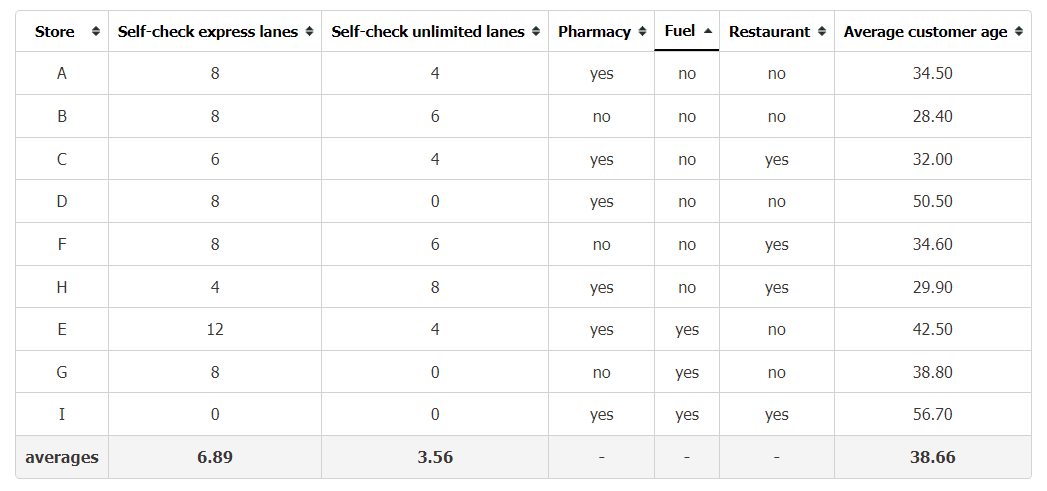This screenshot has width=1047, height=491.
Task: Click the averages row label
Action: (x=61, y=458)
